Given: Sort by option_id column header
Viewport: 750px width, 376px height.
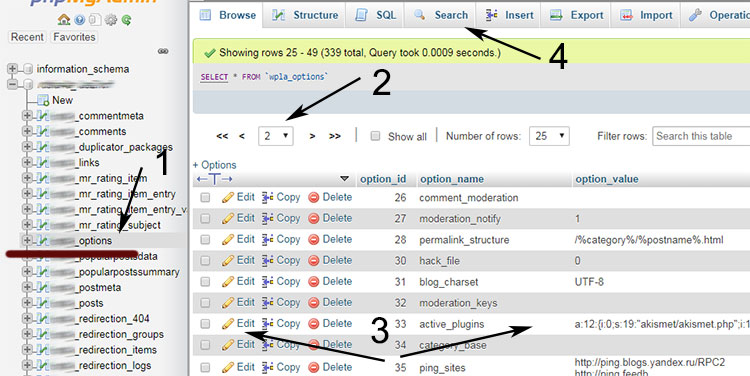Looking at the screenshot, I should click(x=383, y=179).
